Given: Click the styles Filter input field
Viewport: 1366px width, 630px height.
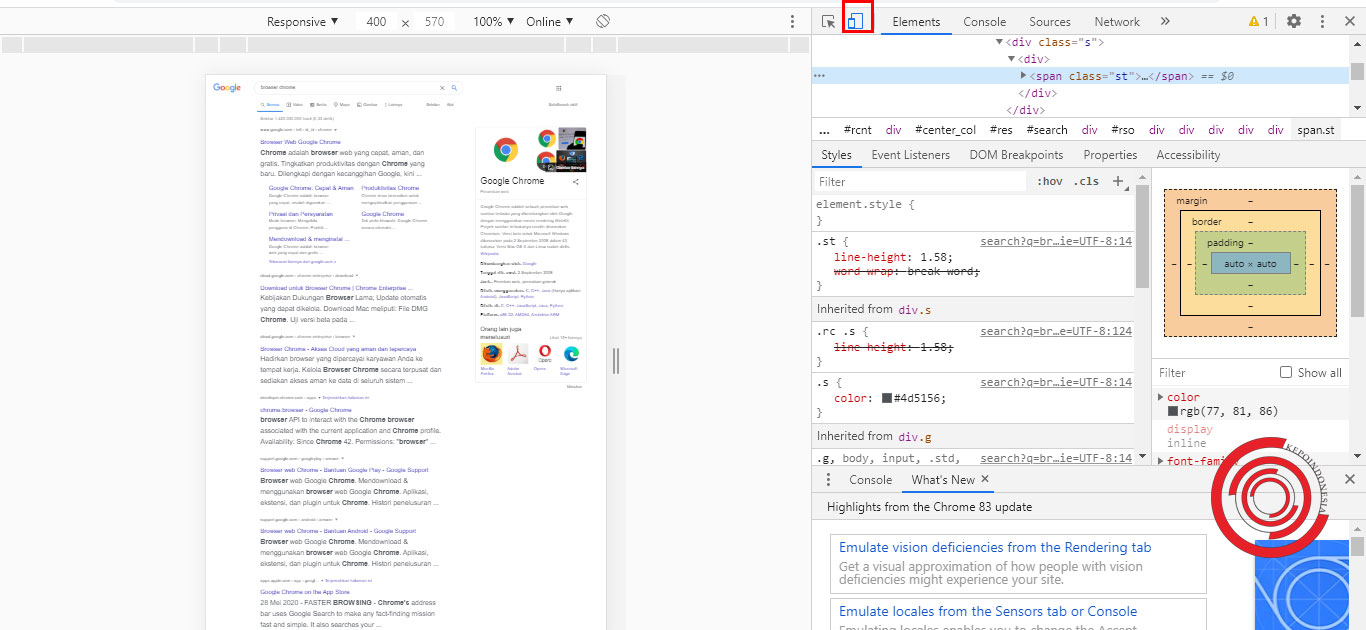Looking at the screenshot, I should click(920, 182).
